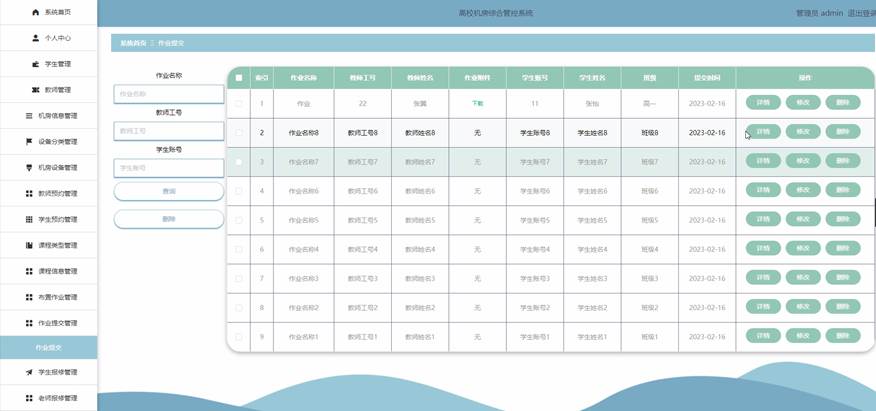Click the grid icon beside 课程信息管理

tap(29, 271)
